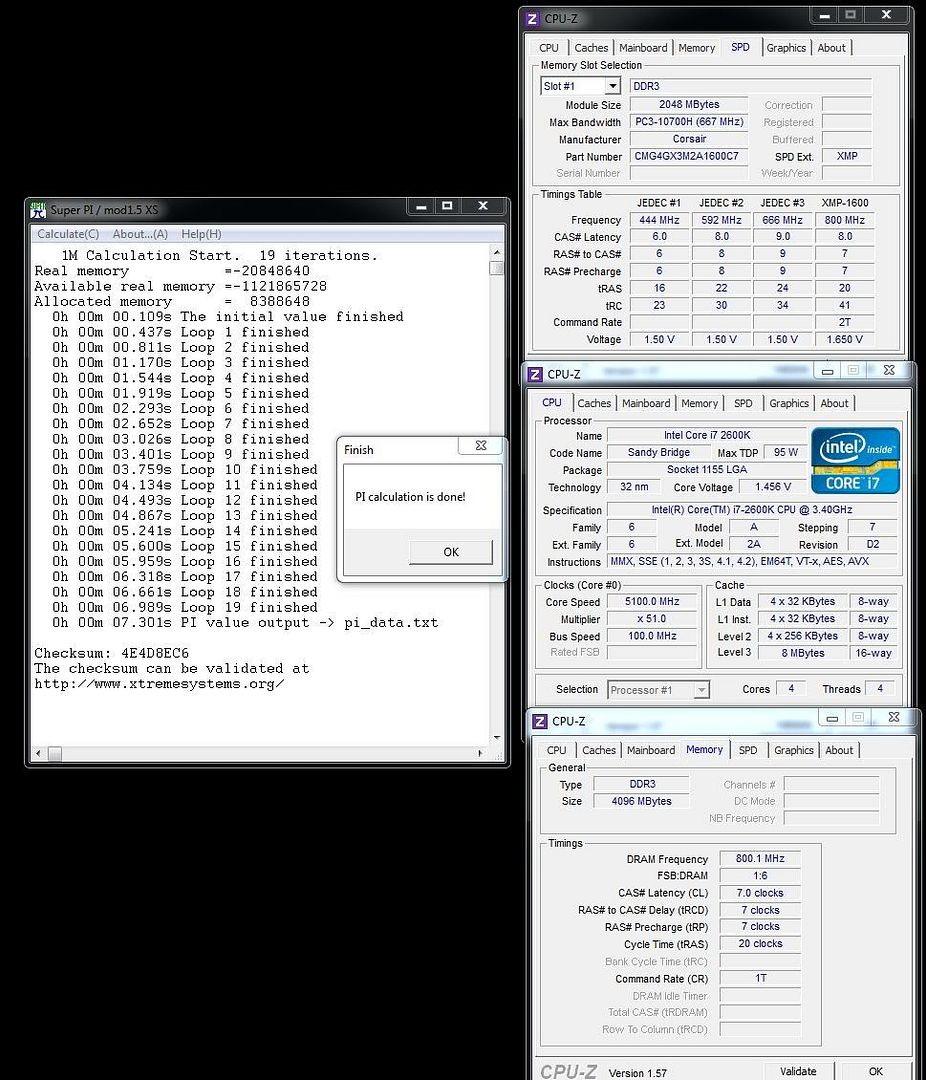Switch to Mainboard tab in top CPU-Z window
The height and width of the screenshot is (1080, 926).
pos(643,48)
